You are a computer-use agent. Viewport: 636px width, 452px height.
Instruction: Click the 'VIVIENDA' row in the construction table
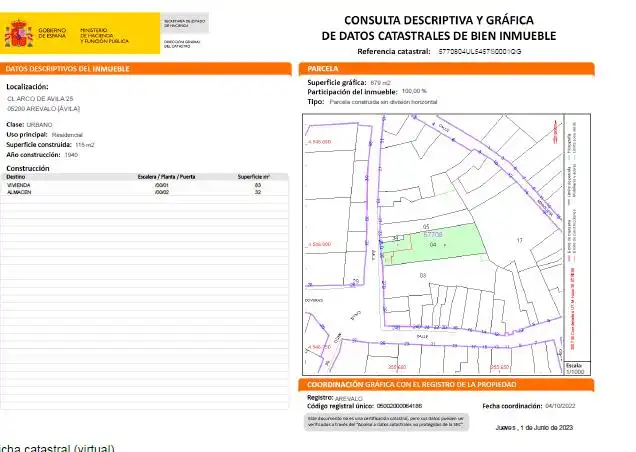point(145,185)
